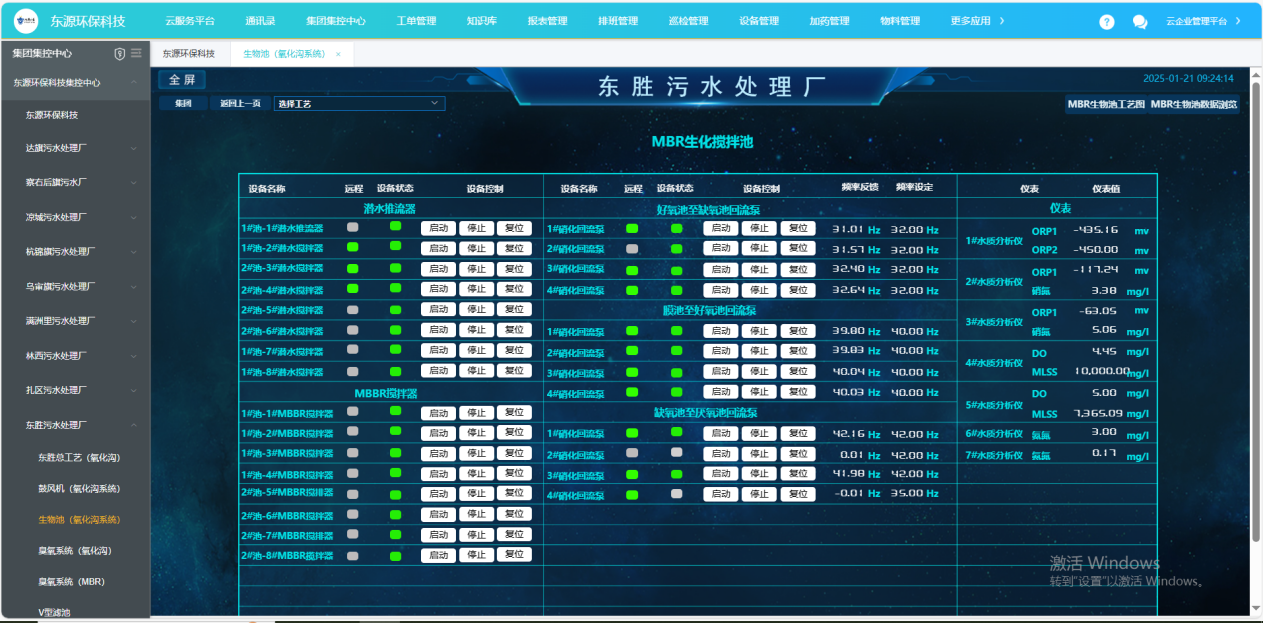The image size is (1263, 623).
Task: Open the chat messages icon
Action: point(1139,21)
